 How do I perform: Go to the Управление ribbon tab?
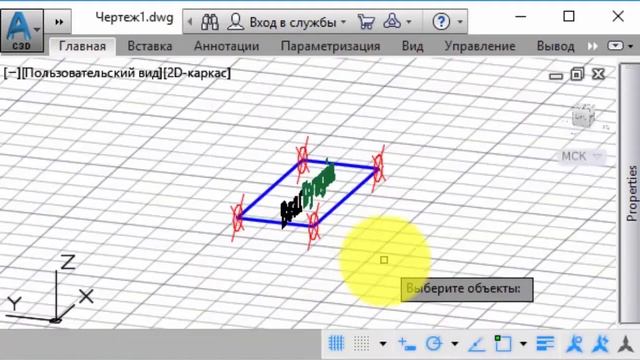(x=480, y=46)
